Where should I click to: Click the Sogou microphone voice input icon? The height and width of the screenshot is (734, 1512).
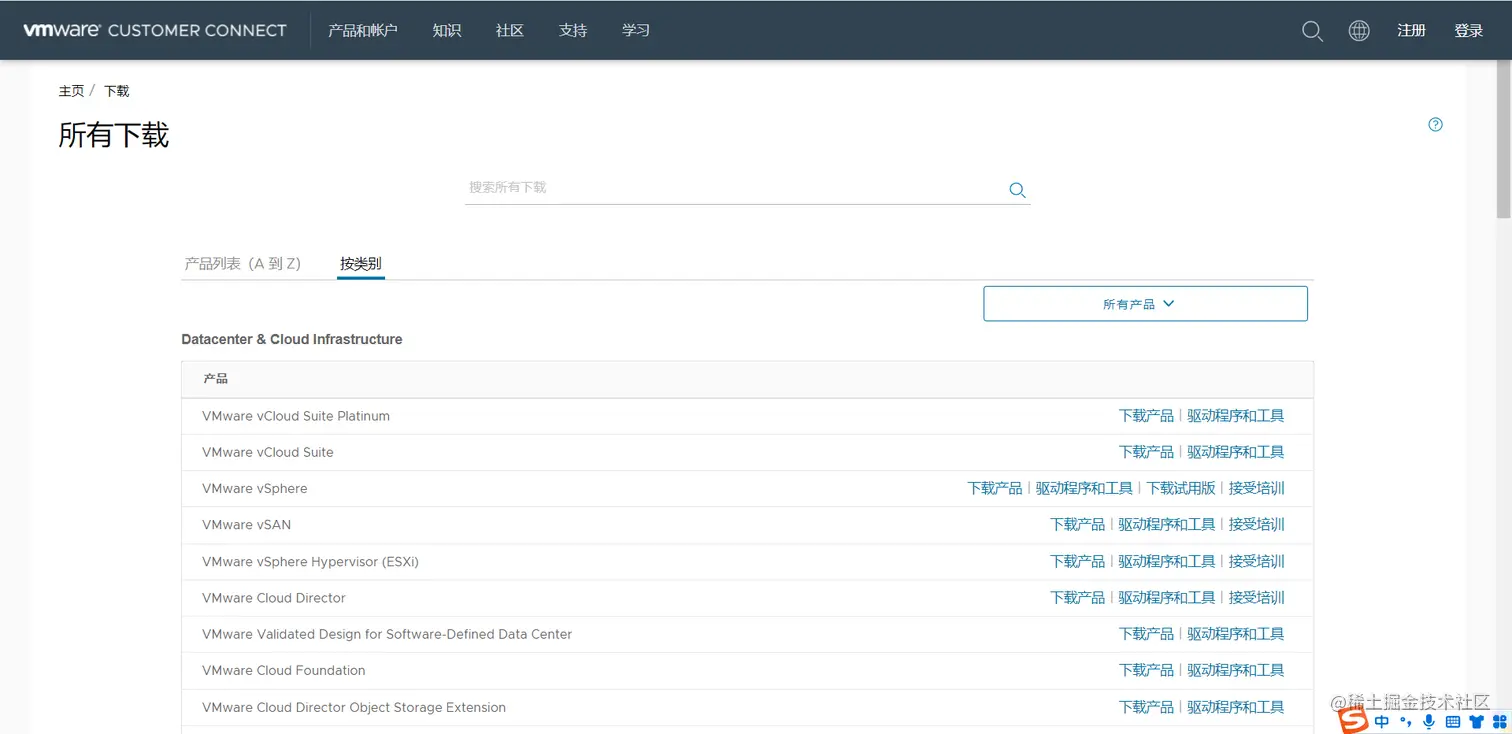(x=1429, y=721)
